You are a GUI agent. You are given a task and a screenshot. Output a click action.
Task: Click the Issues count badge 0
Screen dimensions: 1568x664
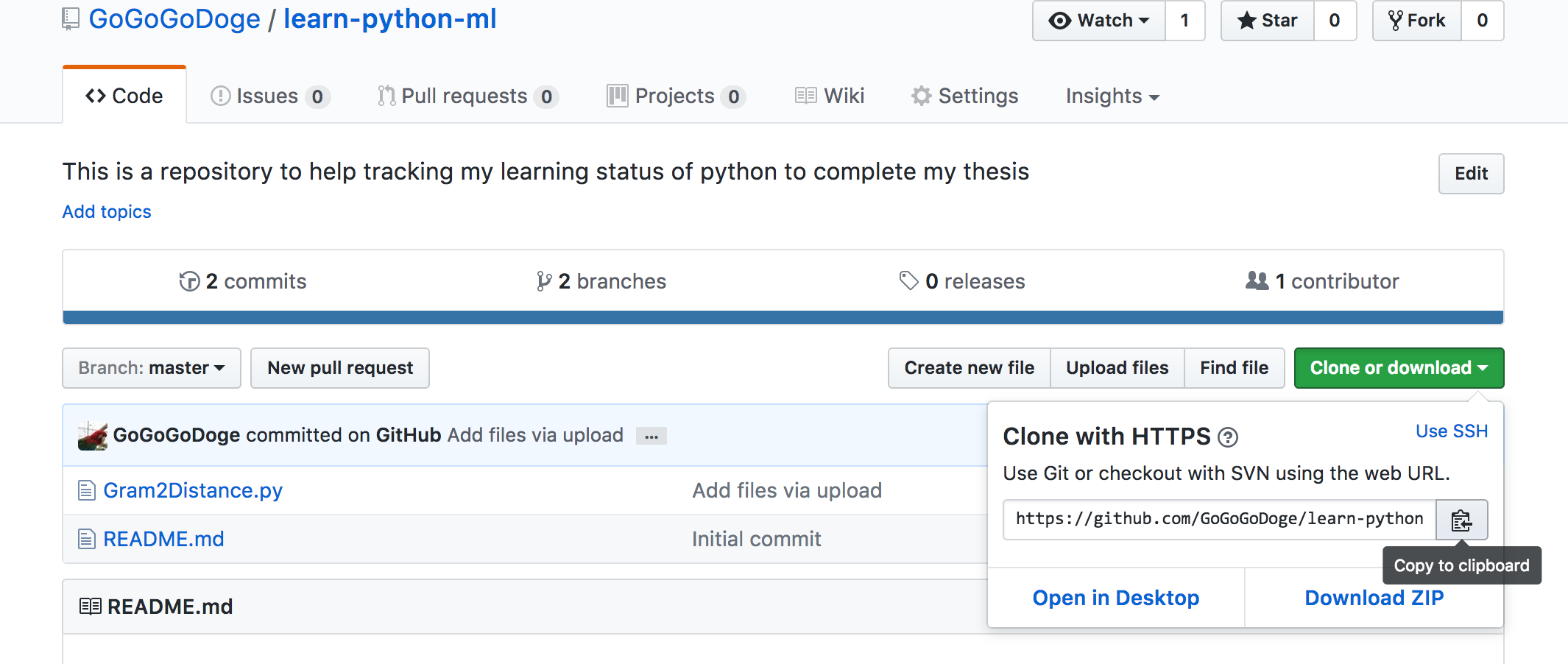317,96
